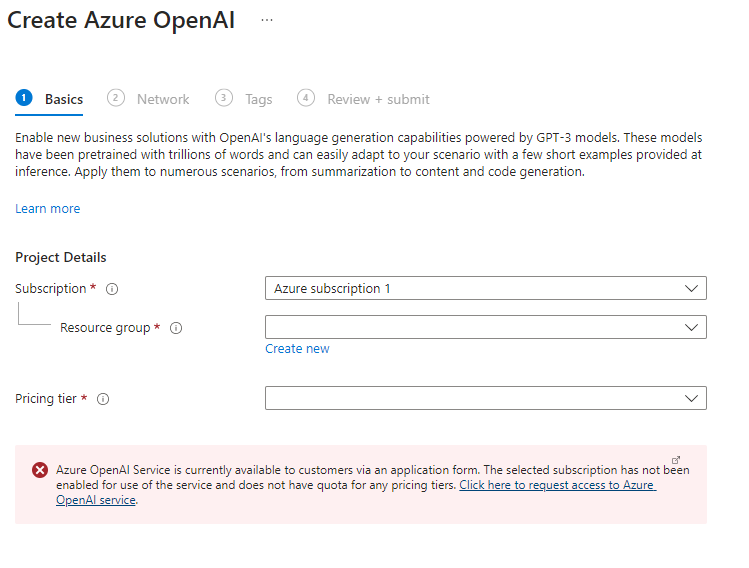This screenshot has width=749, height=568.
Task: Click the external link icon in banner
Action: pos(677,459)
